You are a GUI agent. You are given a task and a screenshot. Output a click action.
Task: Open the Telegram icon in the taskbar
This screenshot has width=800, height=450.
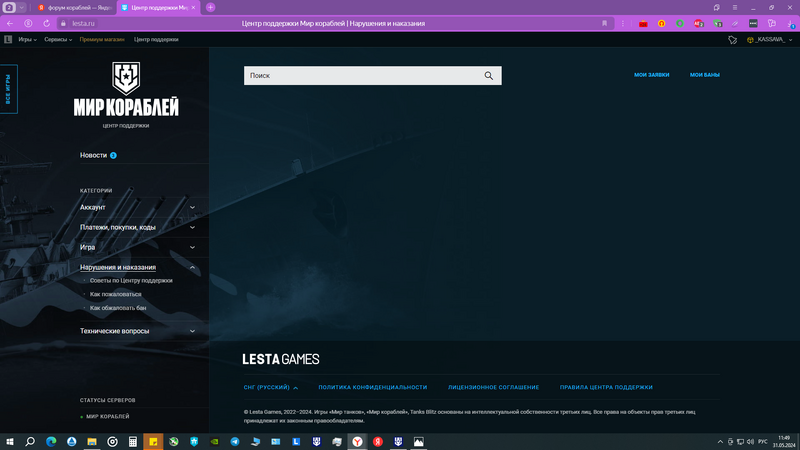coord(235,441)
